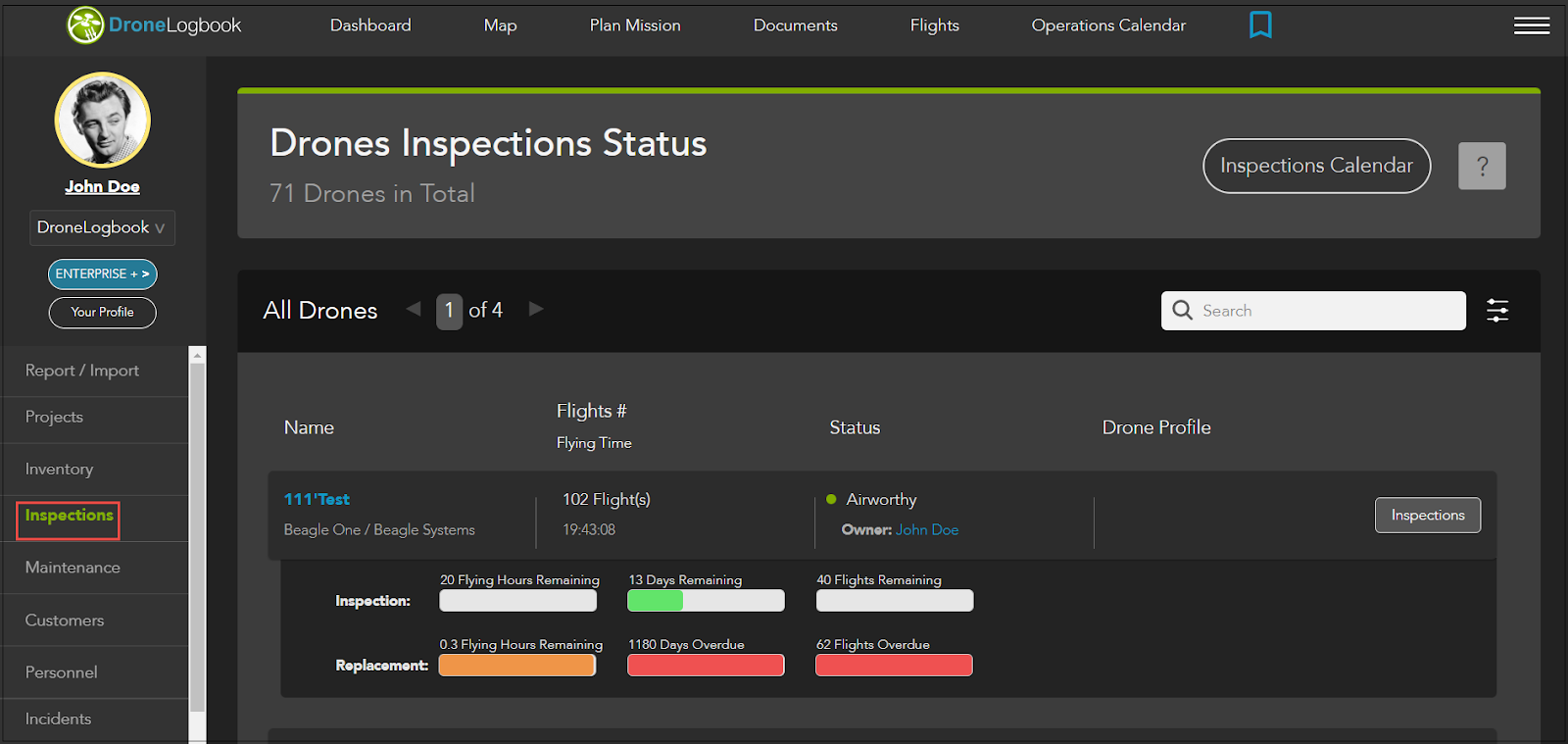Open the Plan Mission menu

(635, 25)
